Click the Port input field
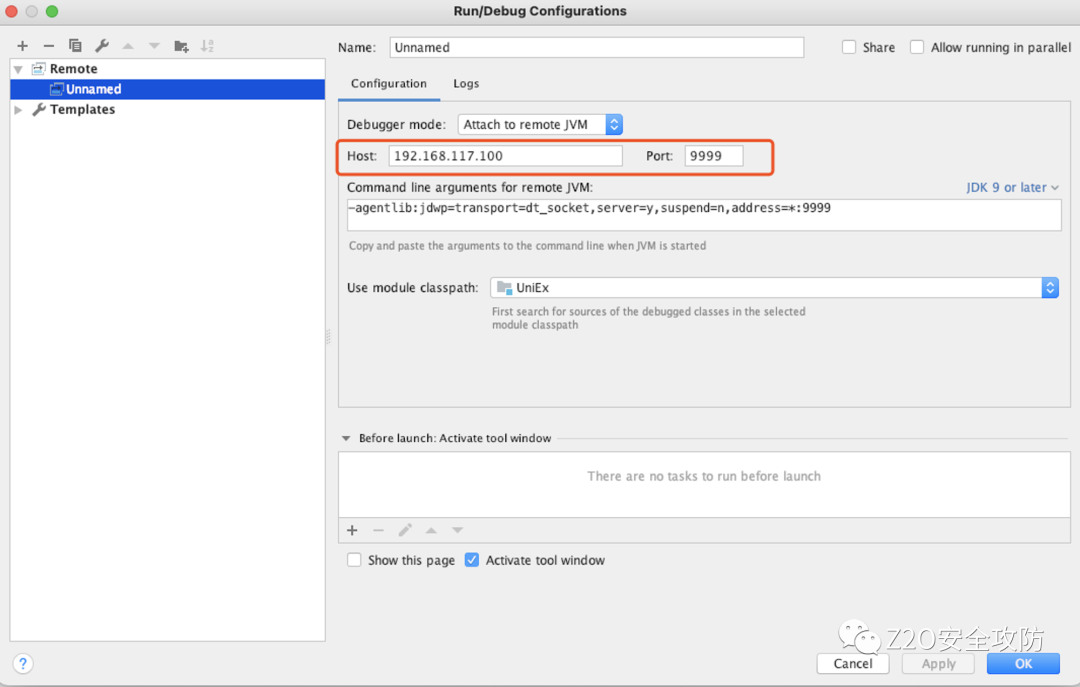This screenshot has height=687, width=1080. [x=714, y=156]
